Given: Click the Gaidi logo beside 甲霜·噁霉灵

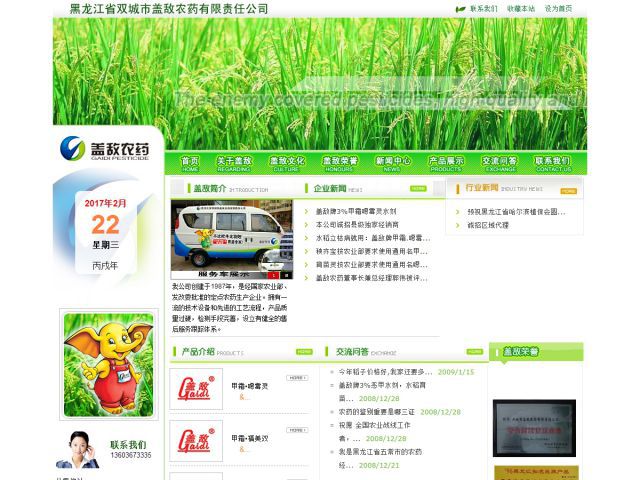Looking at the screenshot, I should pyautogui.click(x=196, y=390).
